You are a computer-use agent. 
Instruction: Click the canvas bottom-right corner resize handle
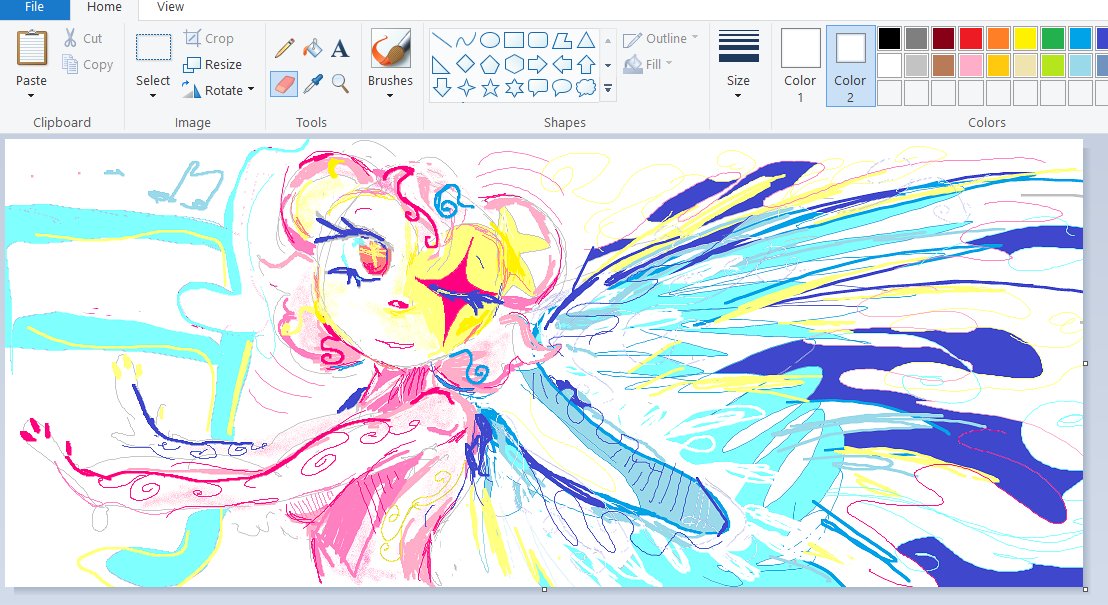tap(1086, 589)
